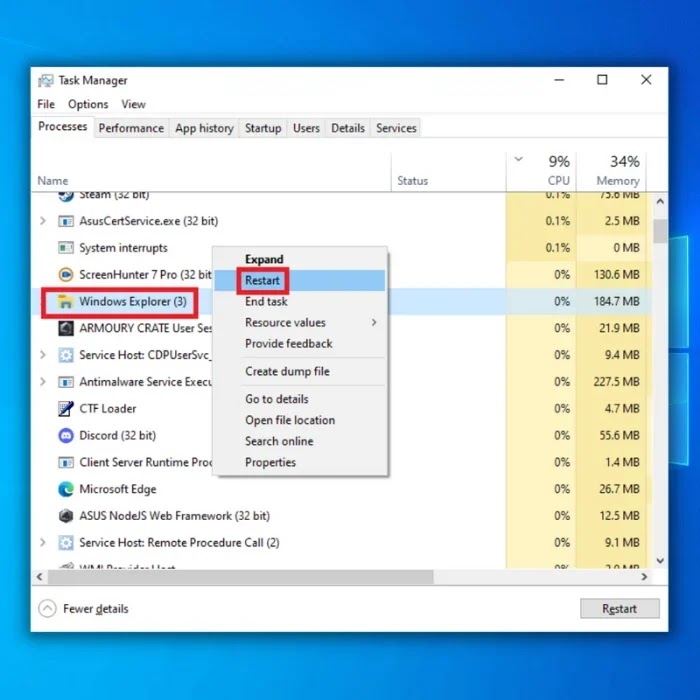Image resolution: width=700 pixels, height=700 pixels.
Task: Select the System interrupts process row
Action: tap(342, 248)
